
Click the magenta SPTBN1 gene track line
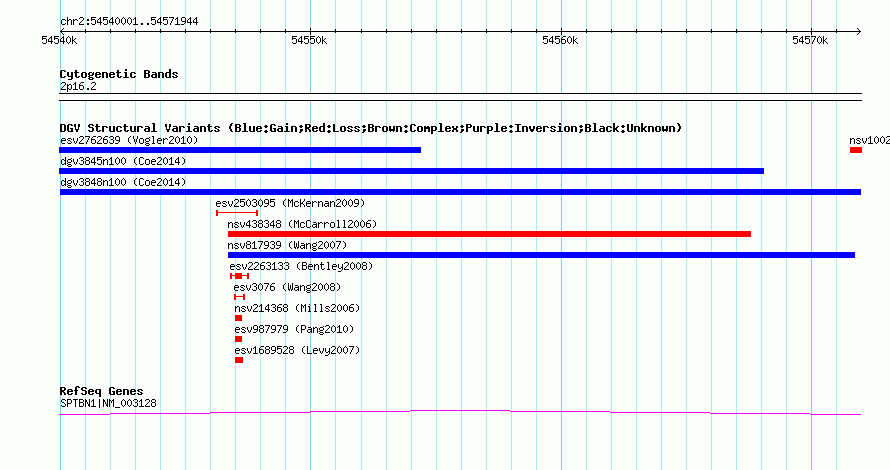click(460, 413)
